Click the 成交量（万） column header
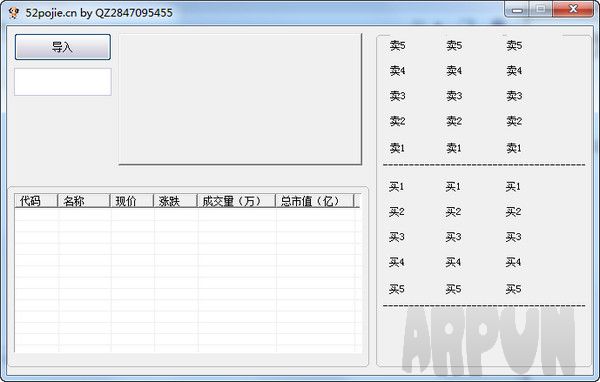Viewport: 600px width, 382px height. [236, 201]
